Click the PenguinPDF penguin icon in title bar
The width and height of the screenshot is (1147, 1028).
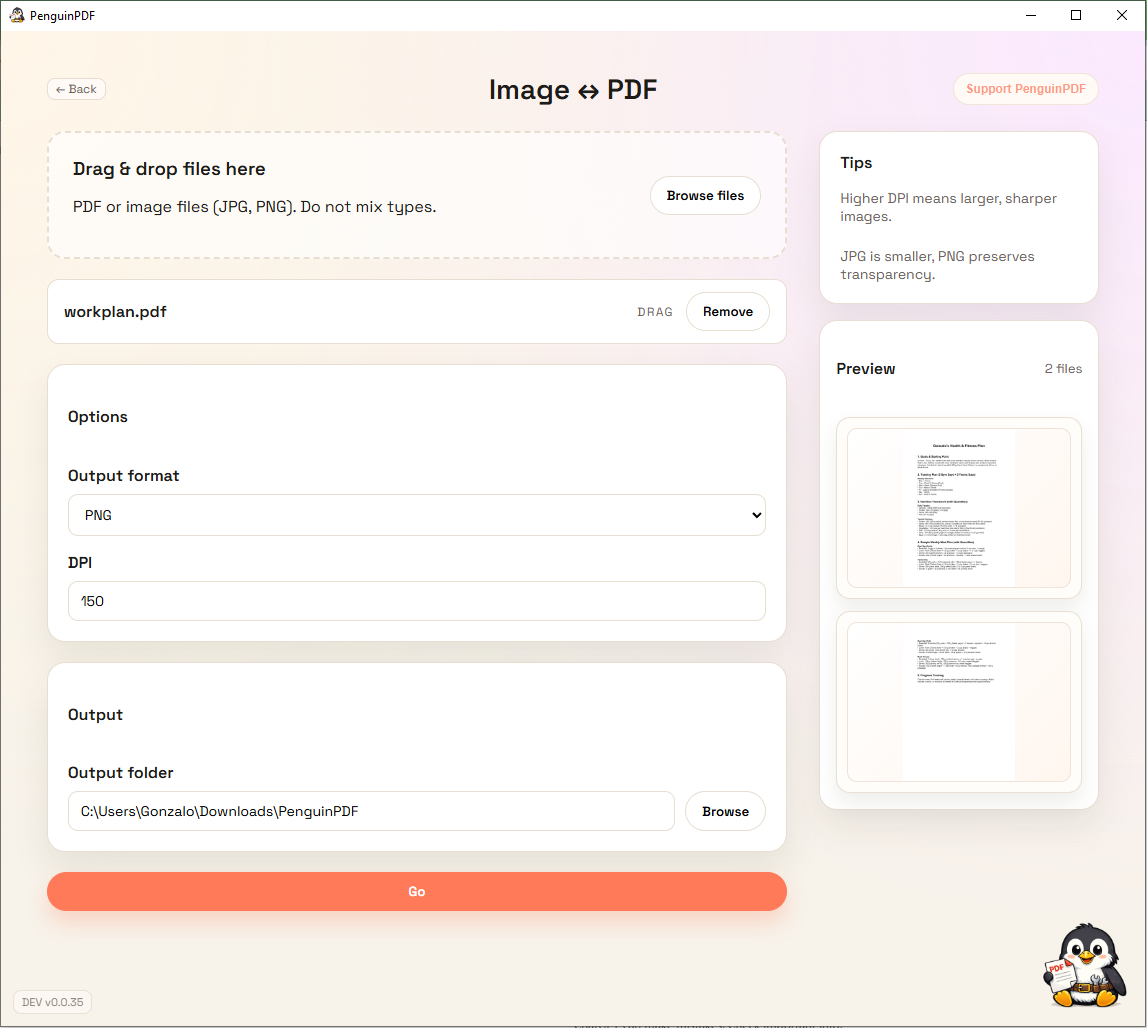pyautogui.click(x=16, y=15)
